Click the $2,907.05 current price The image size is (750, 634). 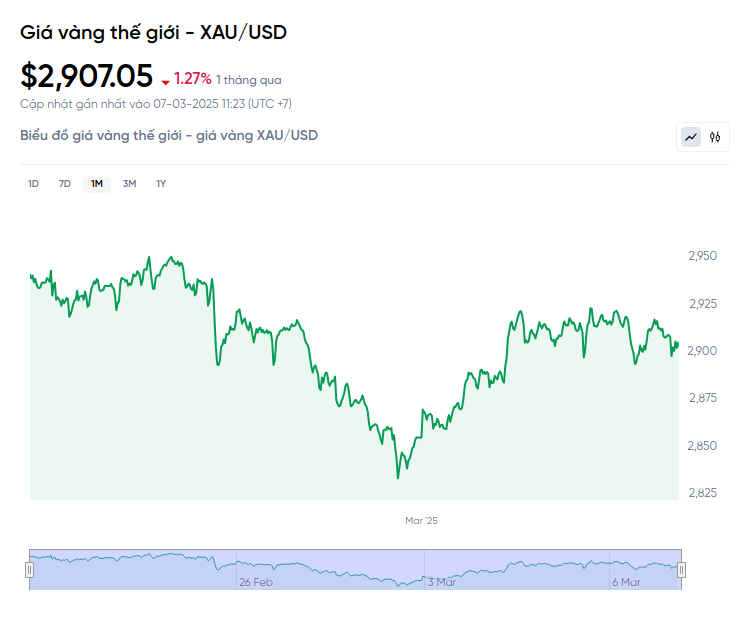tap(87, 76)
